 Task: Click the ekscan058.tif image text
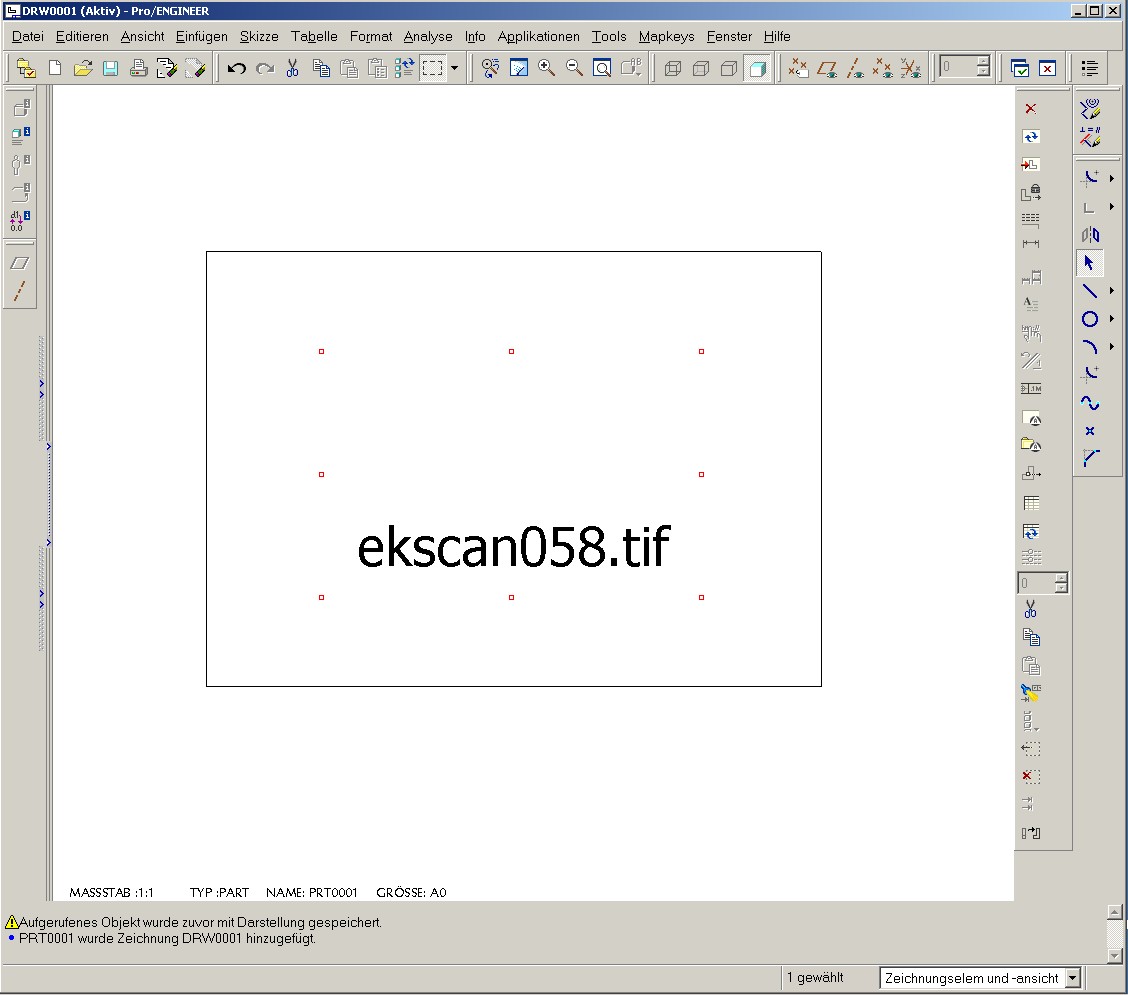click(514, 547)
